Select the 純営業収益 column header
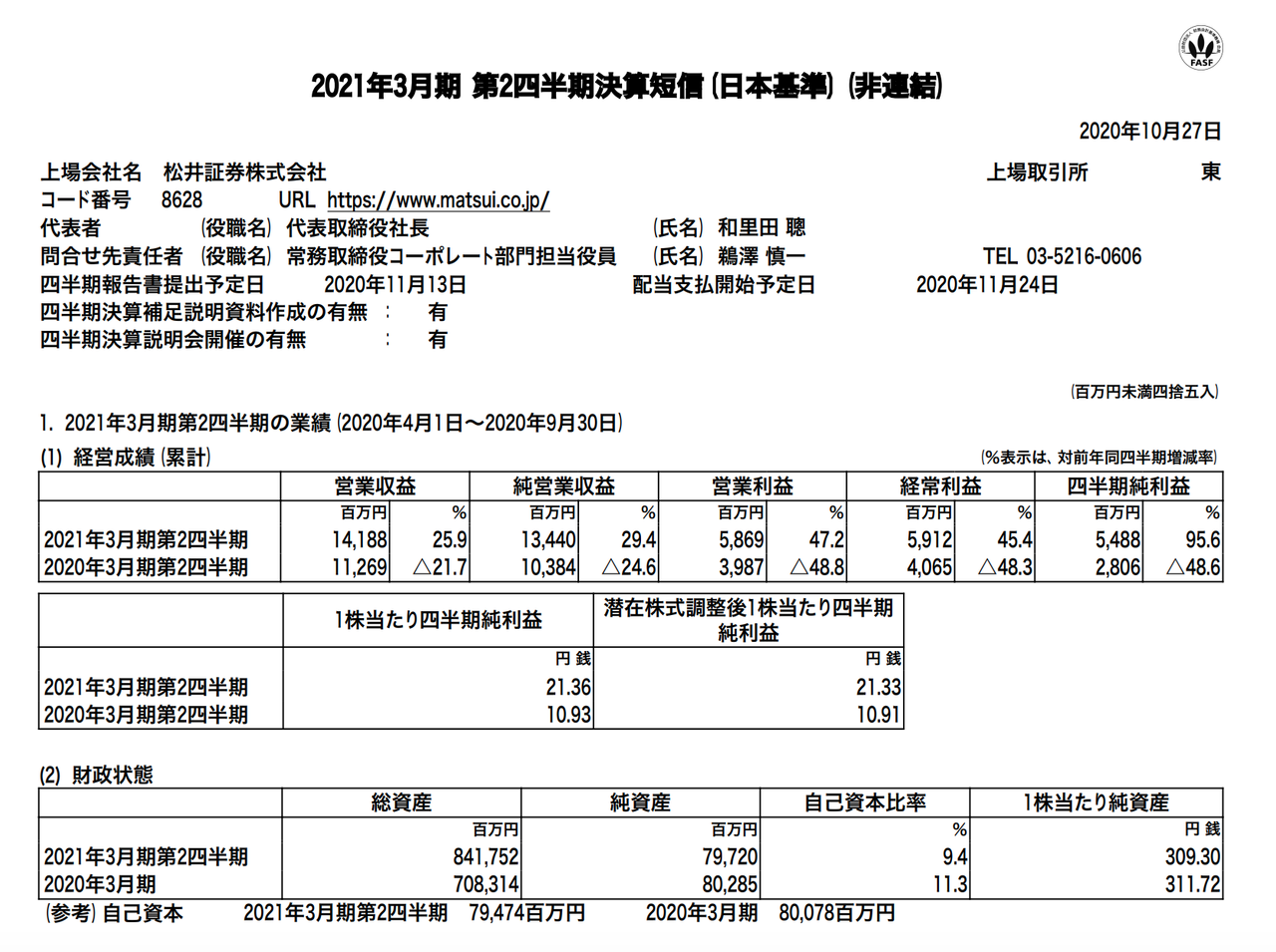Image resolution: width=1276 pixels, height=952 pixels. (x=564, y=486)
